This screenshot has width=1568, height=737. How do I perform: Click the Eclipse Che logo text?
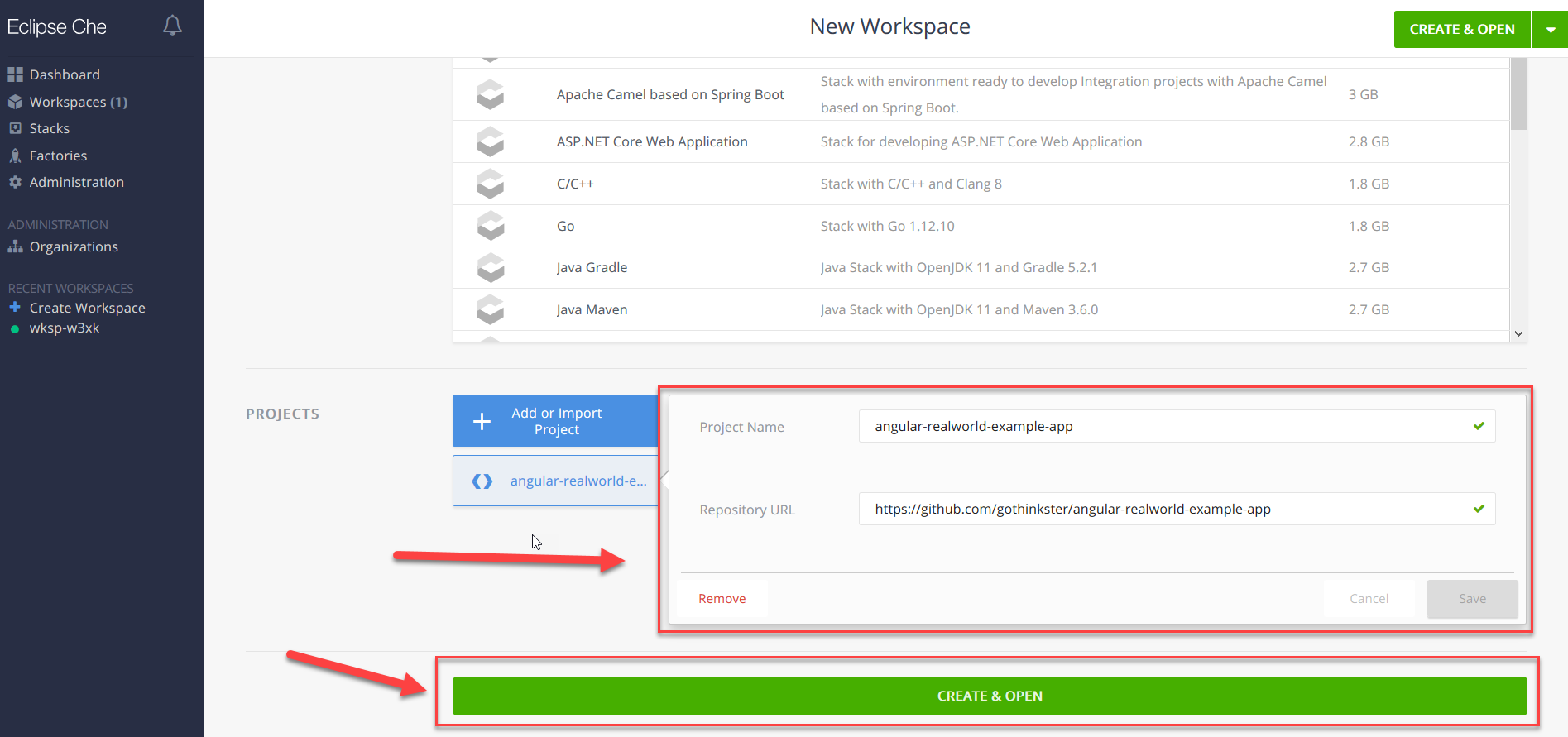pos(56,27)
